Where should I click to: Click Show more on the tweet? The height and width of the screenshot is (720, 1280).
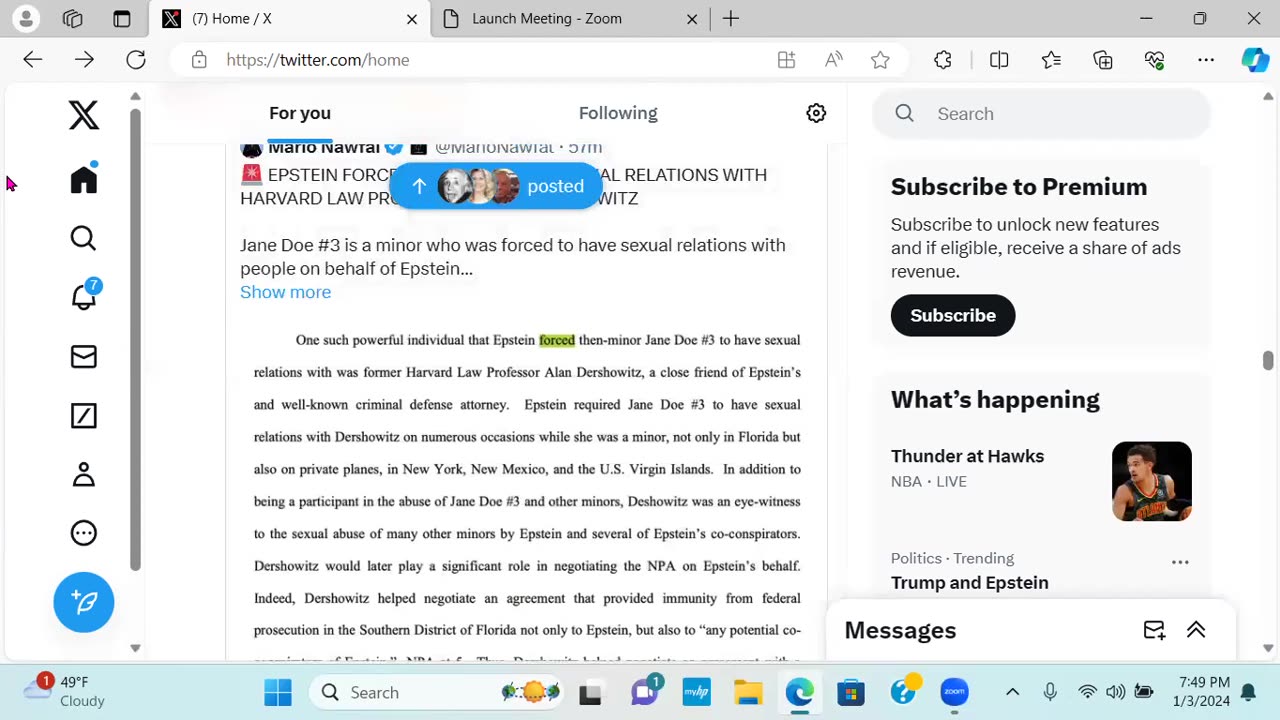click(x=285, y=292)
